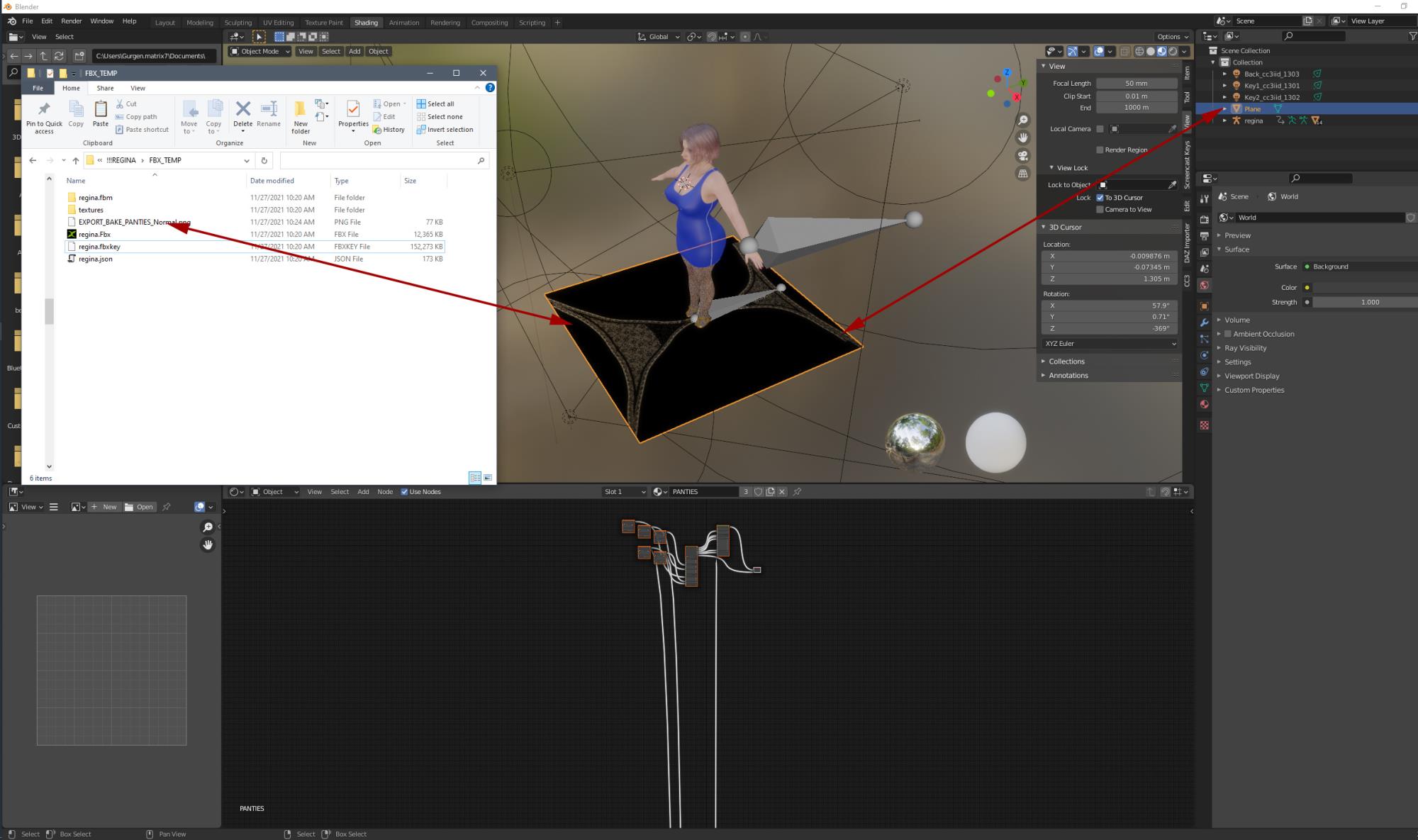Open the Node menu in shader editor
Image resolution: width=1418 pixels, height=840 pixels.
pos(385,492)
